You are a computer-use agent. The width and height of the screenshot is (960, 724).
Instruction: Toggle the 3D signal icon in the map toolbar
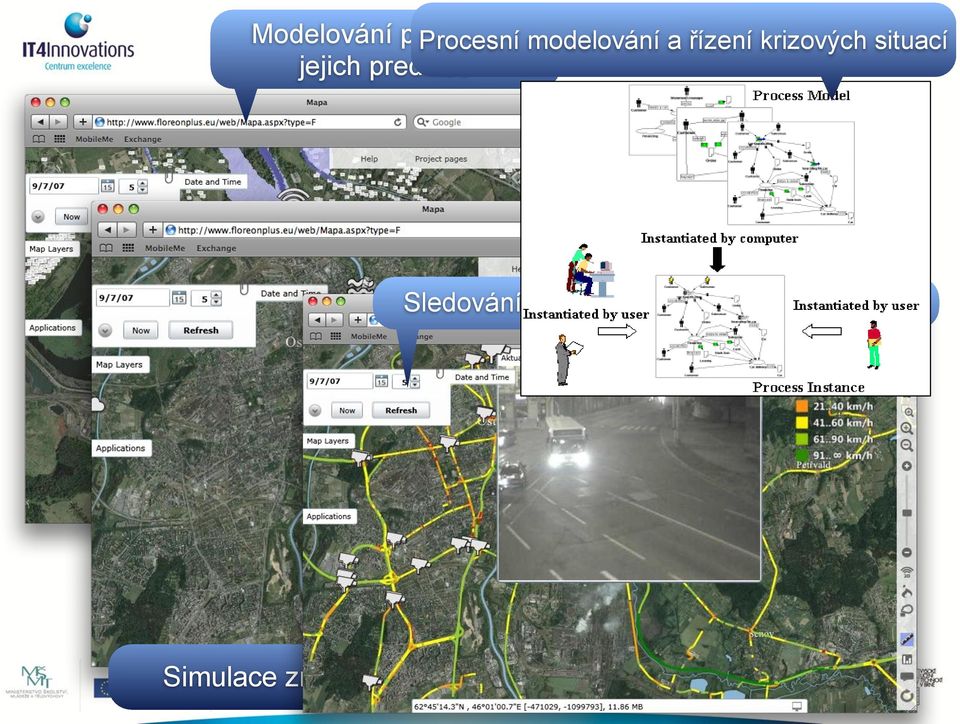[907, 572]
